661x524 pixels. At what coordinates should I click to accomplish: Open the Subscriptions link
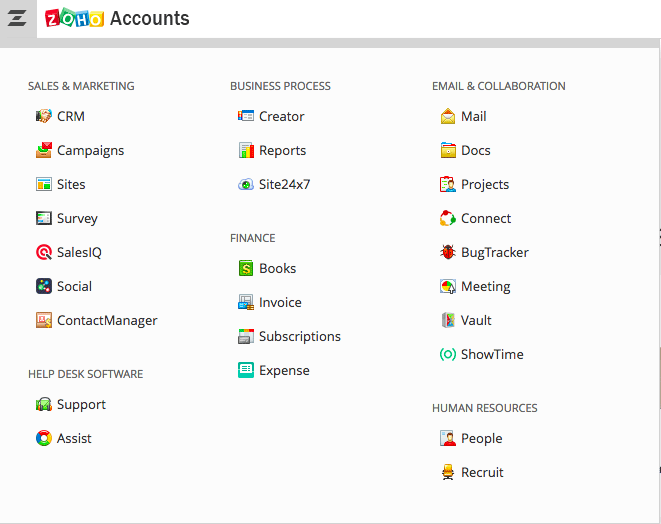coord(300,337)
